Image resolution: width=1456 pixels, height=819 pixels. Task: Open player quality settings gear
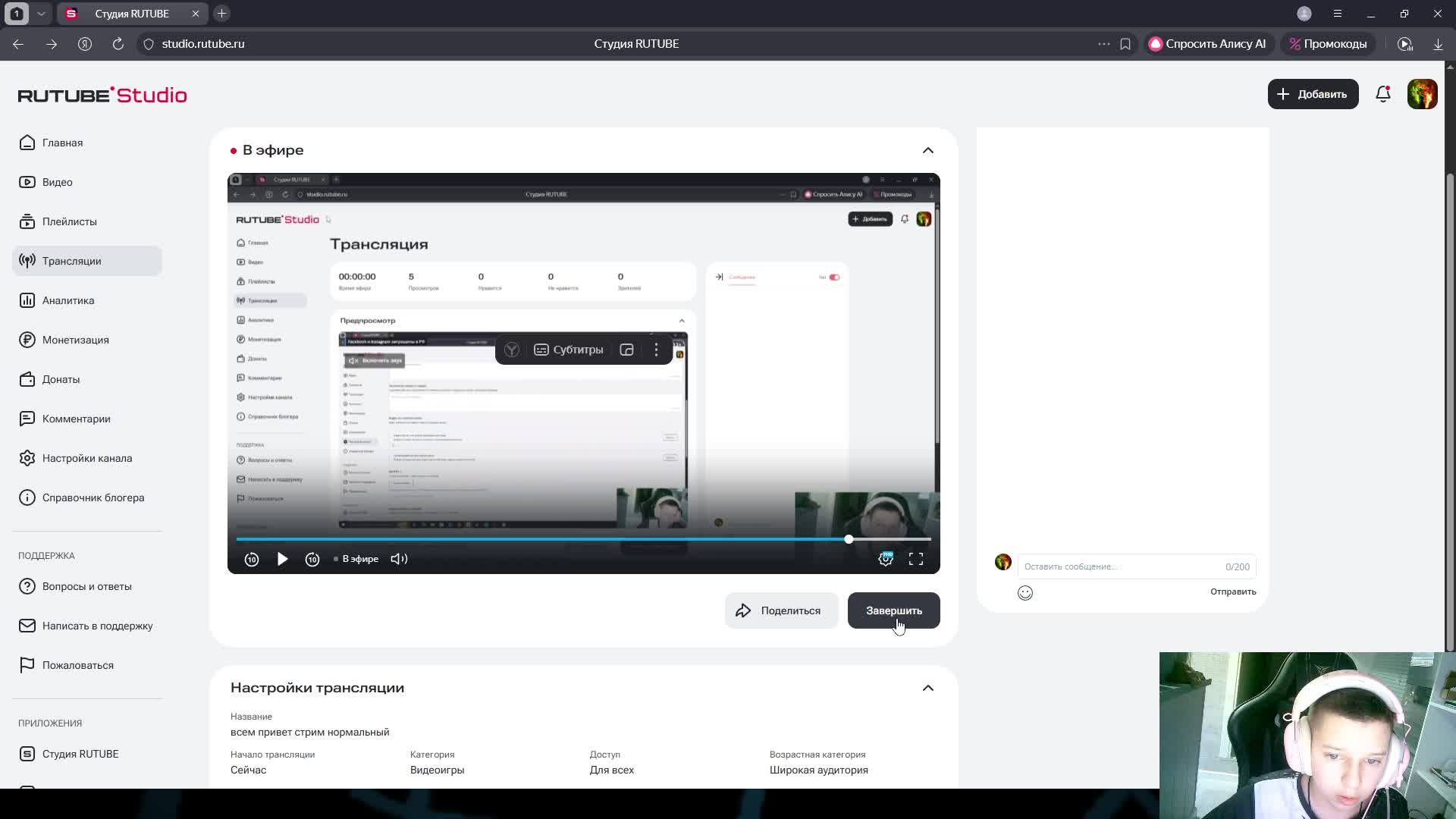click(885, 559)
